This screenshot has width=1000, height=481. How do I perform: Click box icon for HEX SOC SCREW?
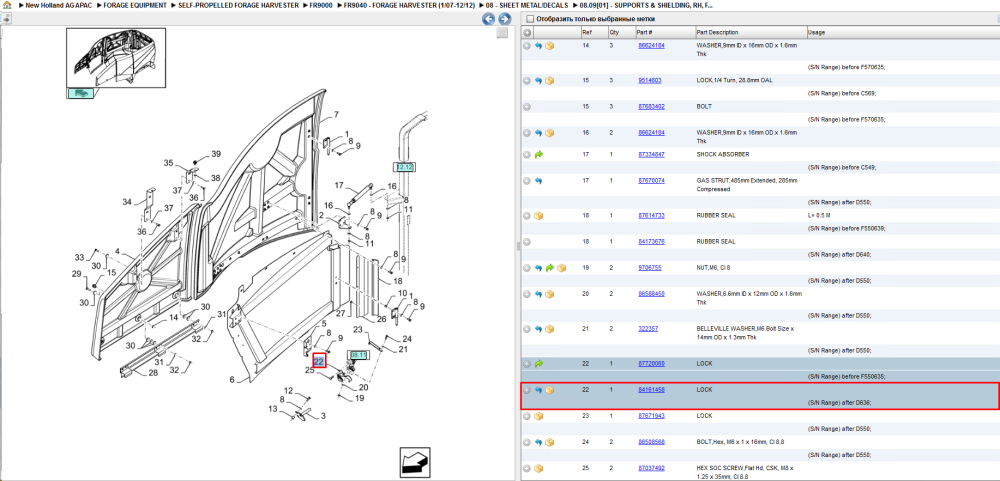point(538,468)
